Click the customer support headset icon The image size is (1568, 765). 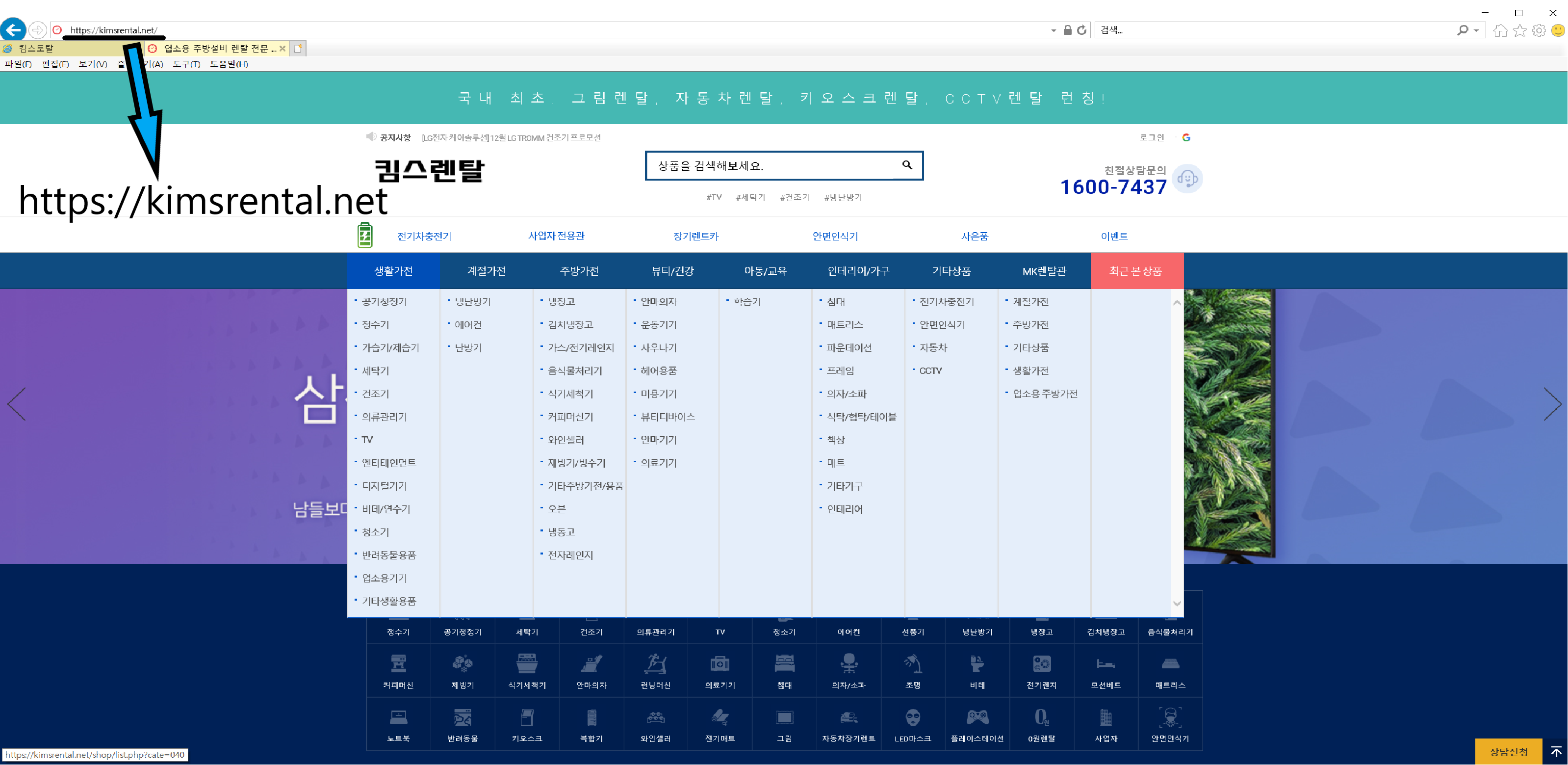[1187, 179]
